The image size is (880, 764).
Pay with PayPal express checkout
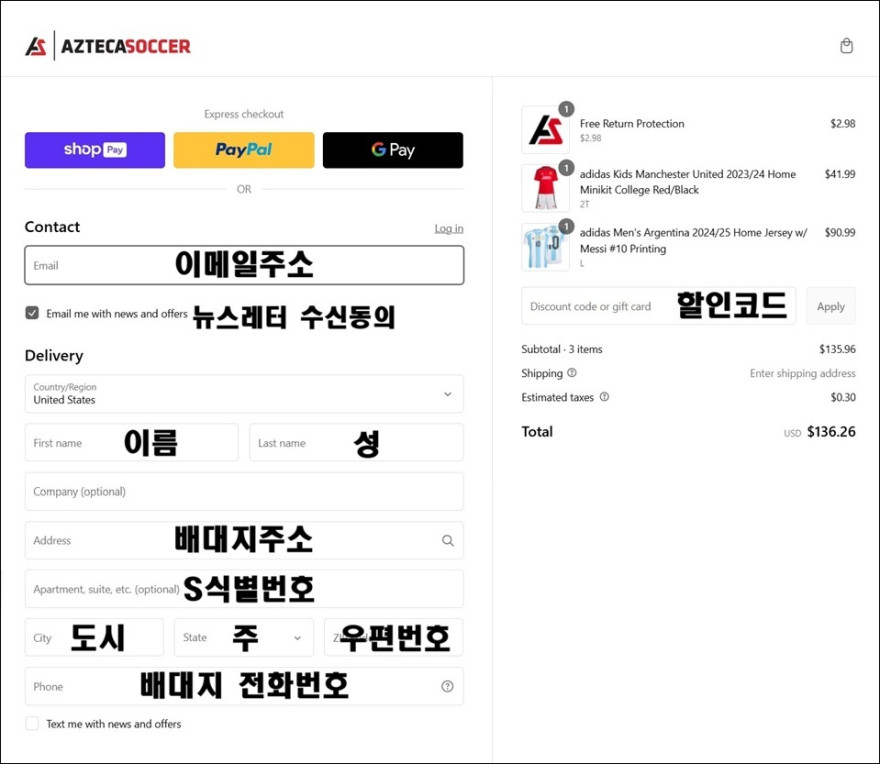click(x=244, y=150)
